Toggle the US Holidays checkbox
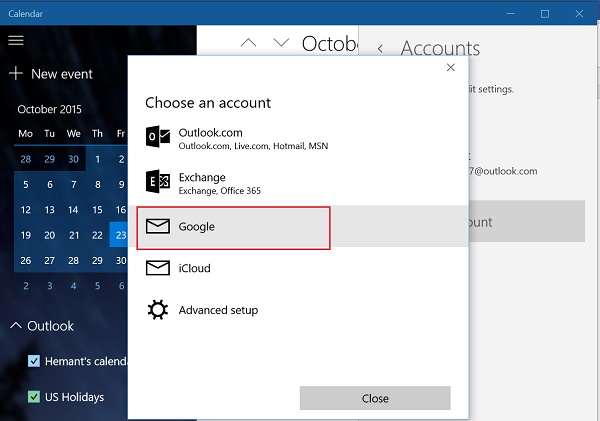600x421 pixels. tap(34, 397)
